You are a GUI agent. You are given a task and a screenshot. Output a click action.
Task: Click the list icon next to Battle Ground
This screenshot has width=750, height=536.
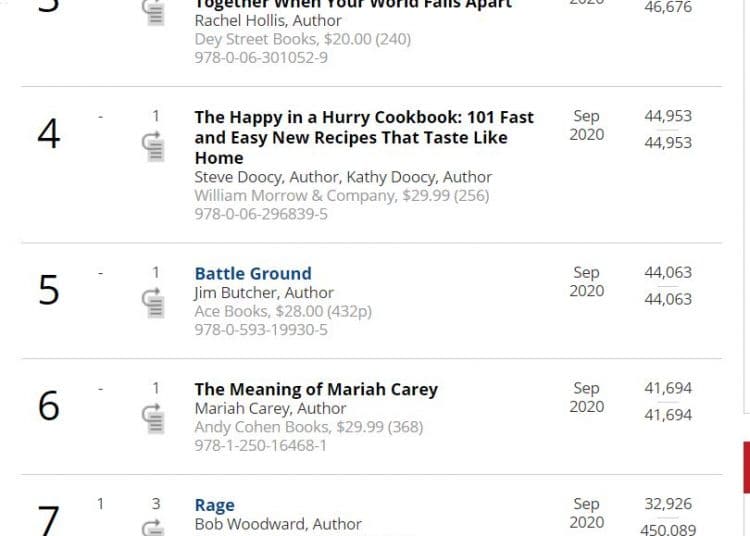155,301
